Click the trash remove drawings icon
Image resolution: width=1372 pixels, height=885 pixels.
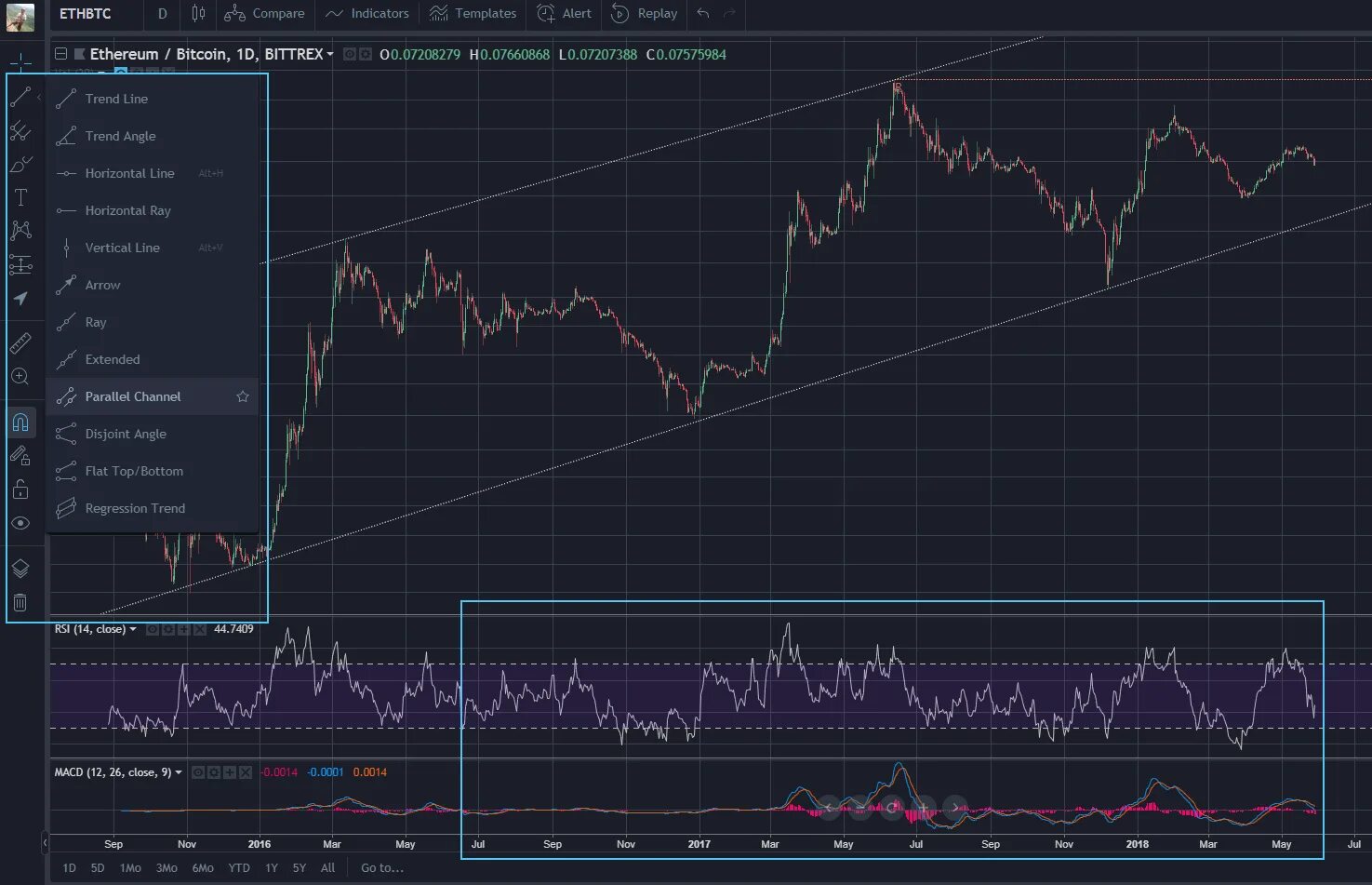20,602
